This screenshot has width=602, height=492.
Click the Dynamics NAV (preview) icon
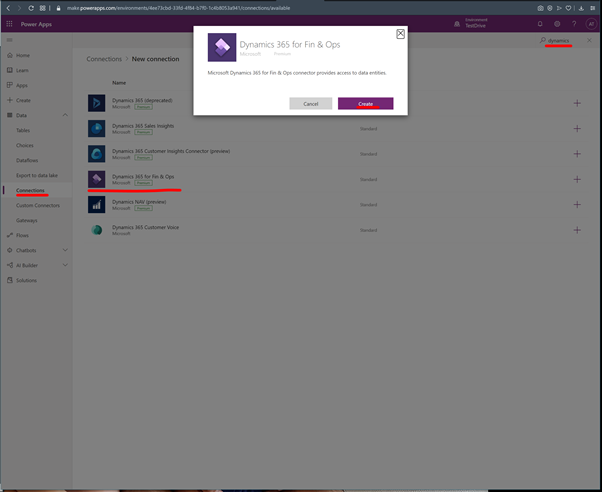tap(96, 204)
